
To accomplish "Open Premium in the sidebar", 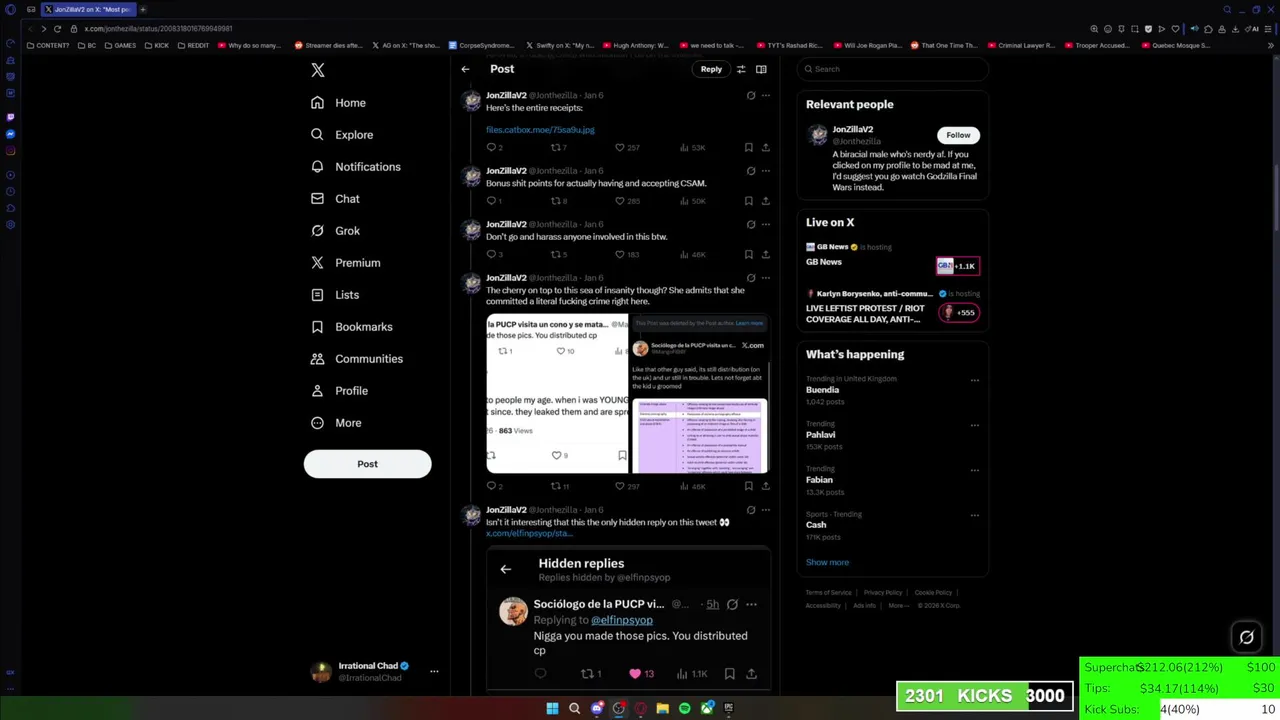I will tap(346, 263).
